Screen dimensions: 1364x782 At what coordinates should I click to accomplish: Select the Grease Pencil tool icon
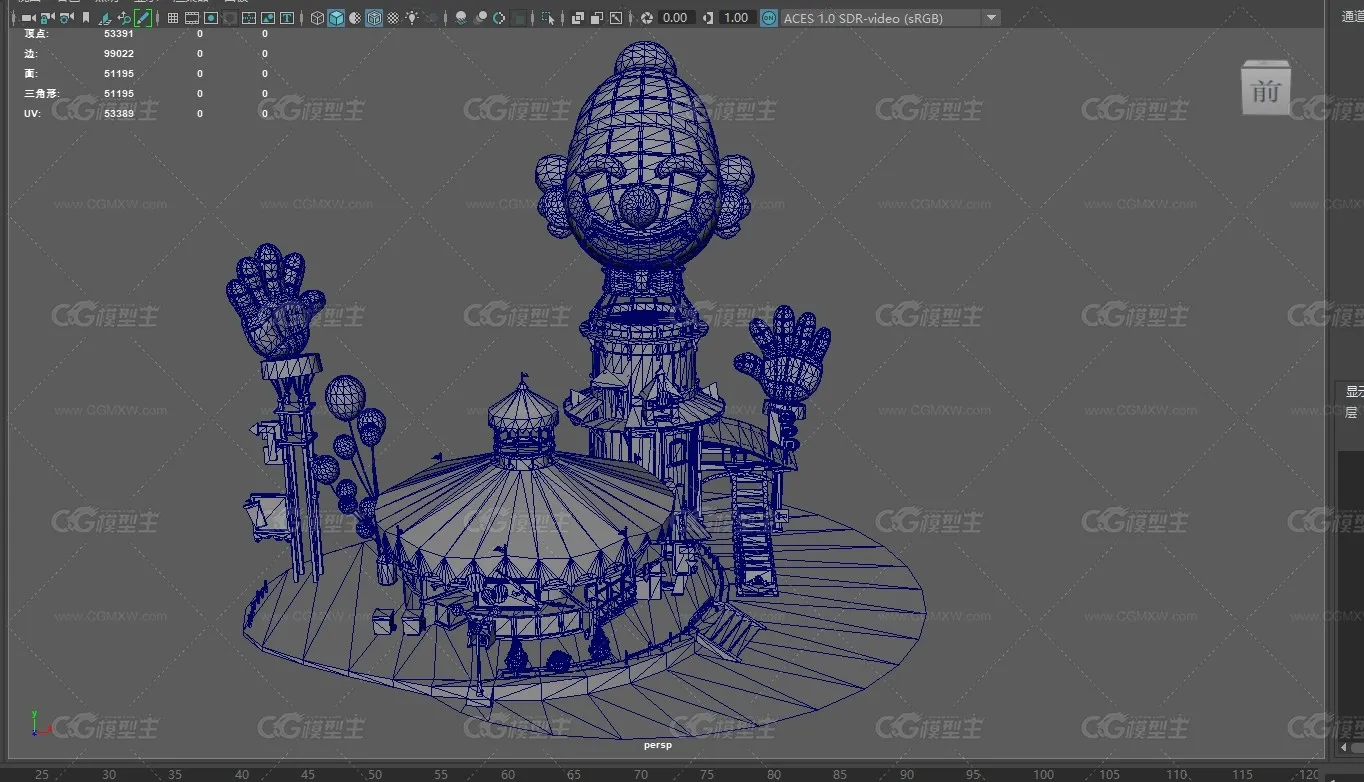pyautogui.click(x=143, y=18)
